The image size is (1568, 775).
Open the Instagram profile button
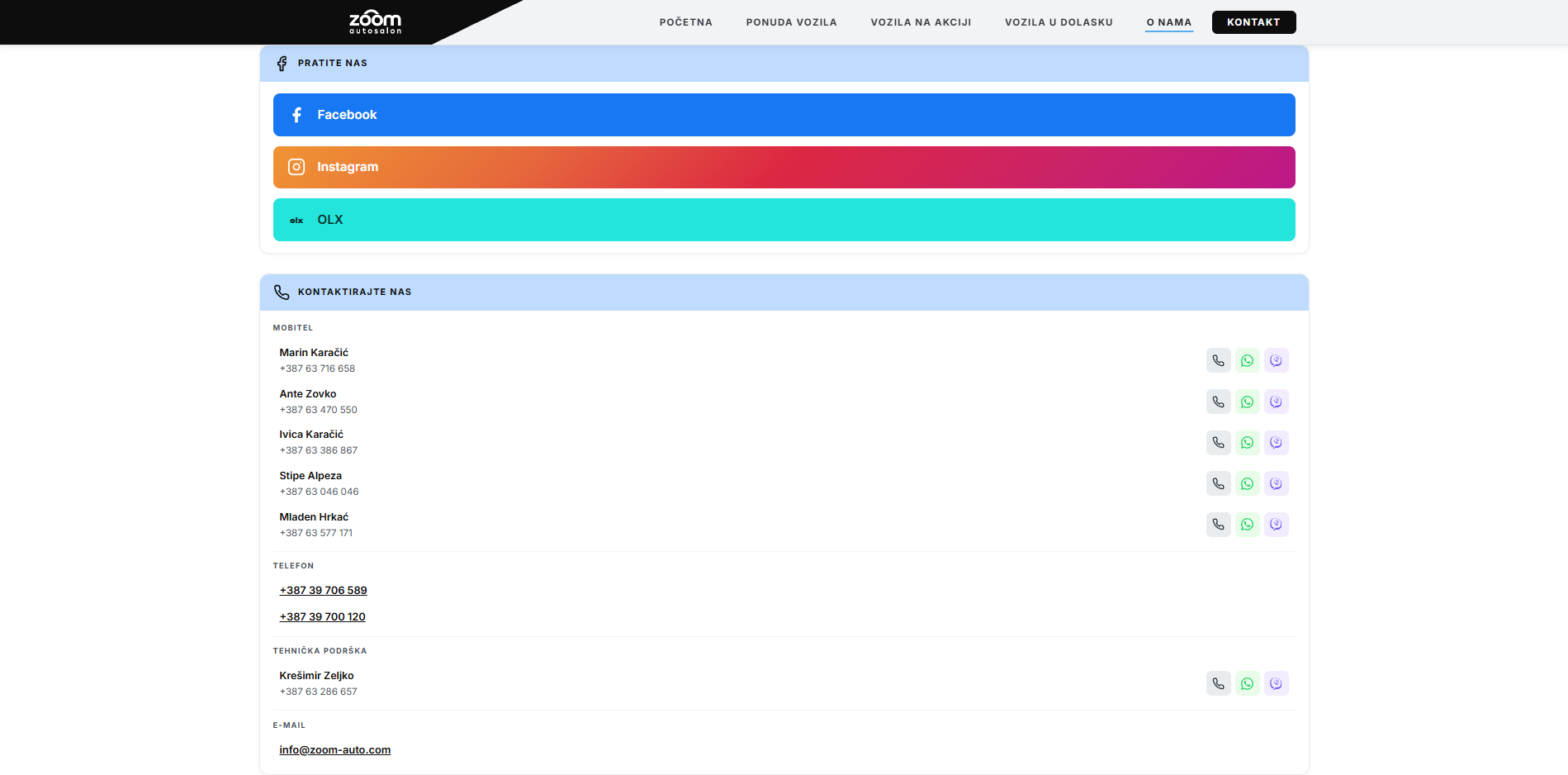pos(784,167)
